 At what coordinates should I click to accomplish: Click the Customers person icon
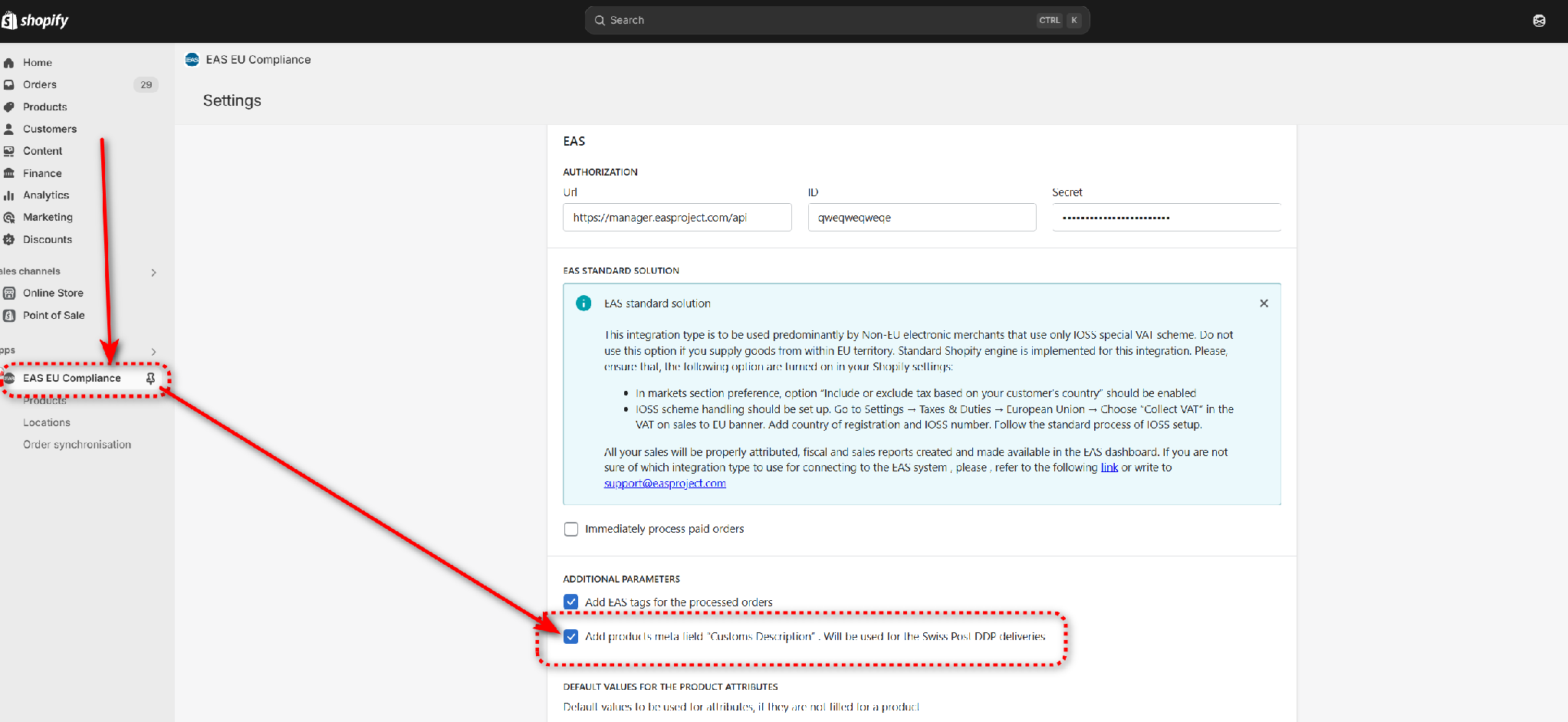click(9, 130)
